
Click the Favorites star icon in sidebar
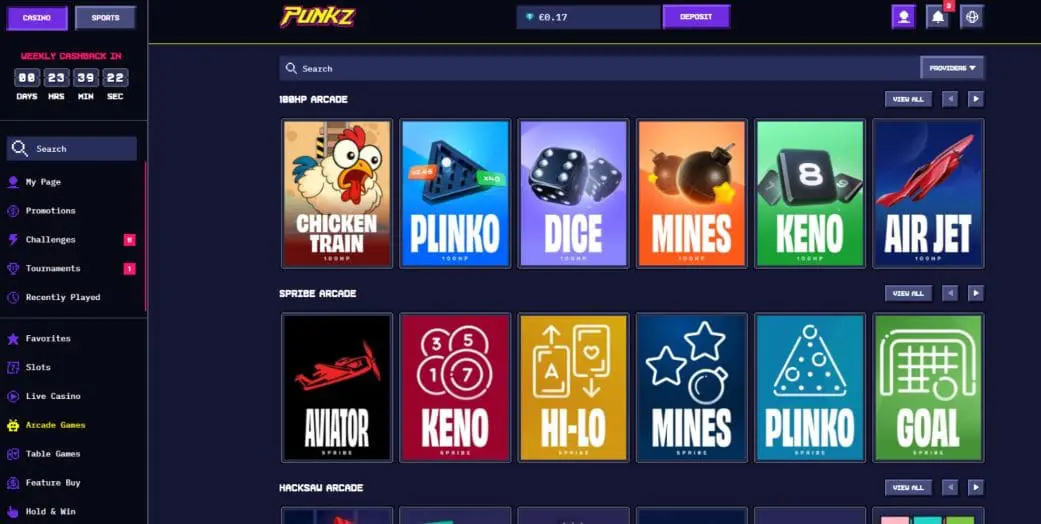[13, 339]
